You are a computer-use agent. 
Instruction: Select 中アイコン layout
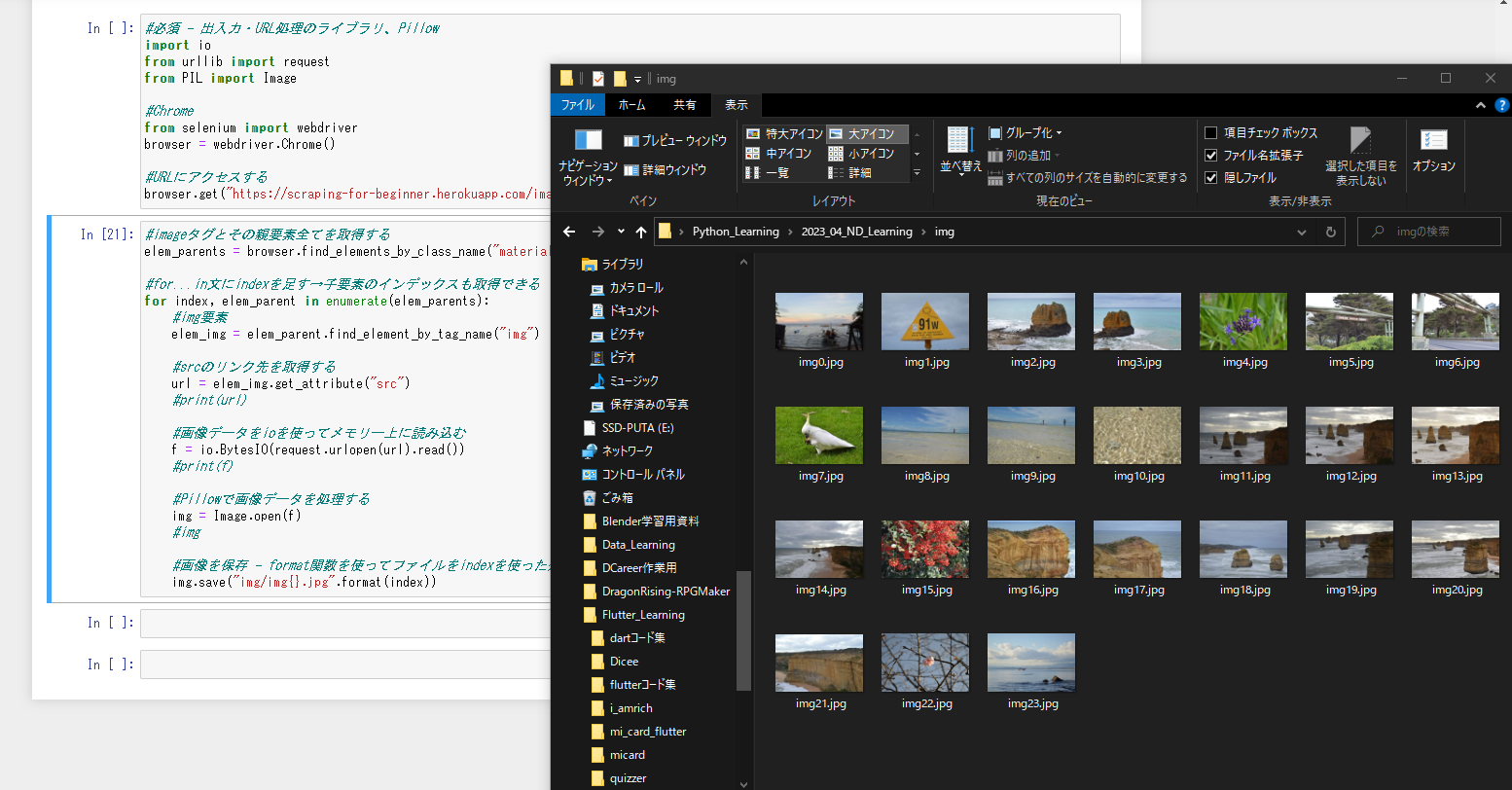point(778,154)
